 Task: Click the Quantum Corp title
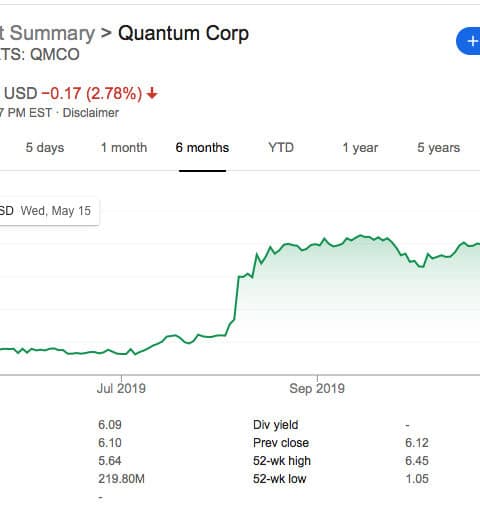click(184, 34)
